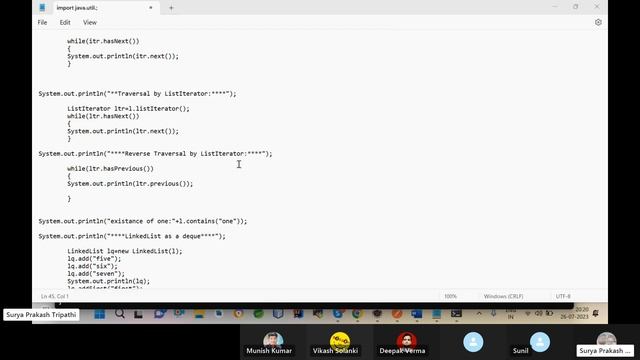
Task: Click the "System.out.println(ltr.previous());" line
Action: click(130, 184)
